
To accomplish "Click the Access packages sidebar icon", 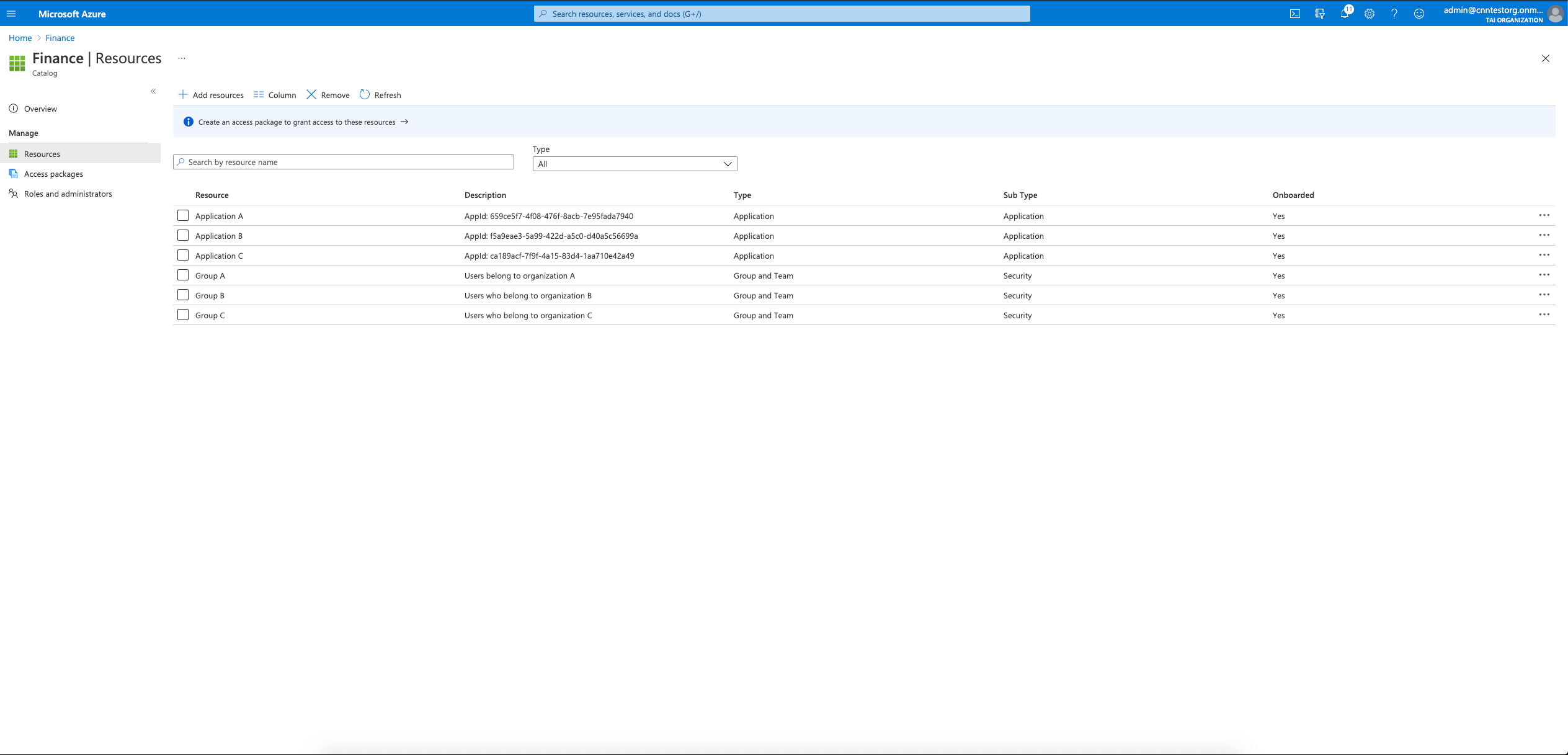I will click(x=14, y=173).
